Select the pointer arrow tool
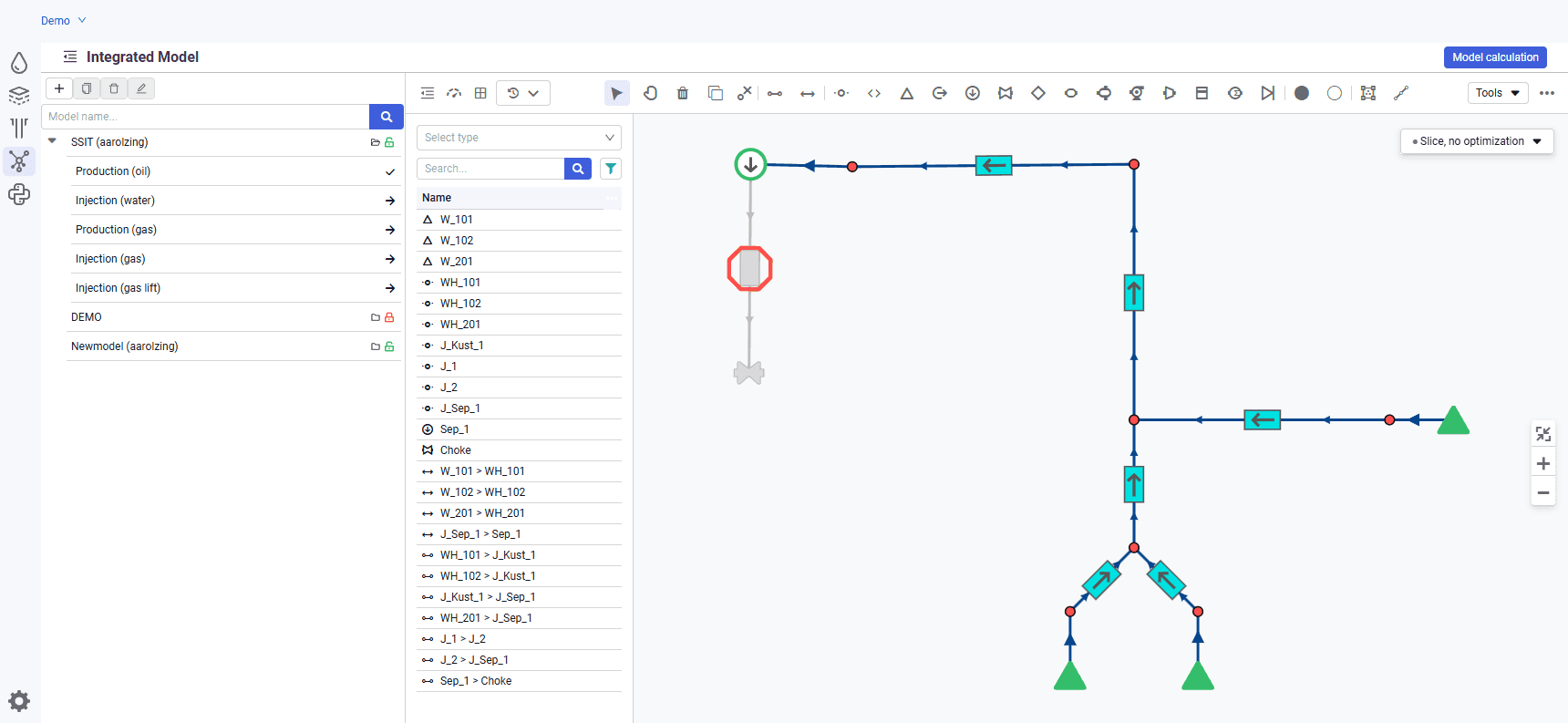This screenshot has width=1568, height=723. click(x=617, y=93)
